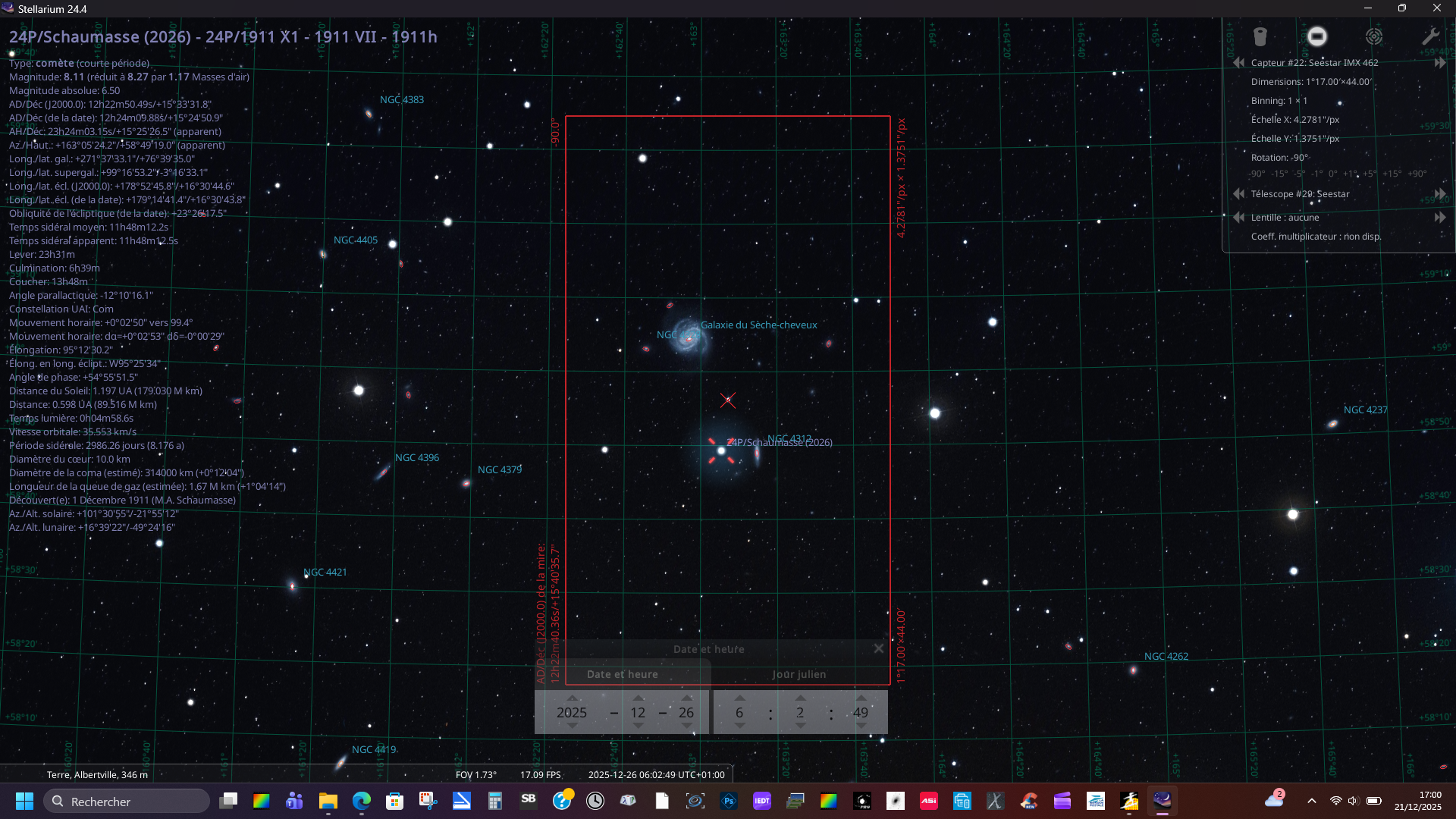Rotate sensor frame by +15°
The image size is (1456, 819).
pos(1392,174)
